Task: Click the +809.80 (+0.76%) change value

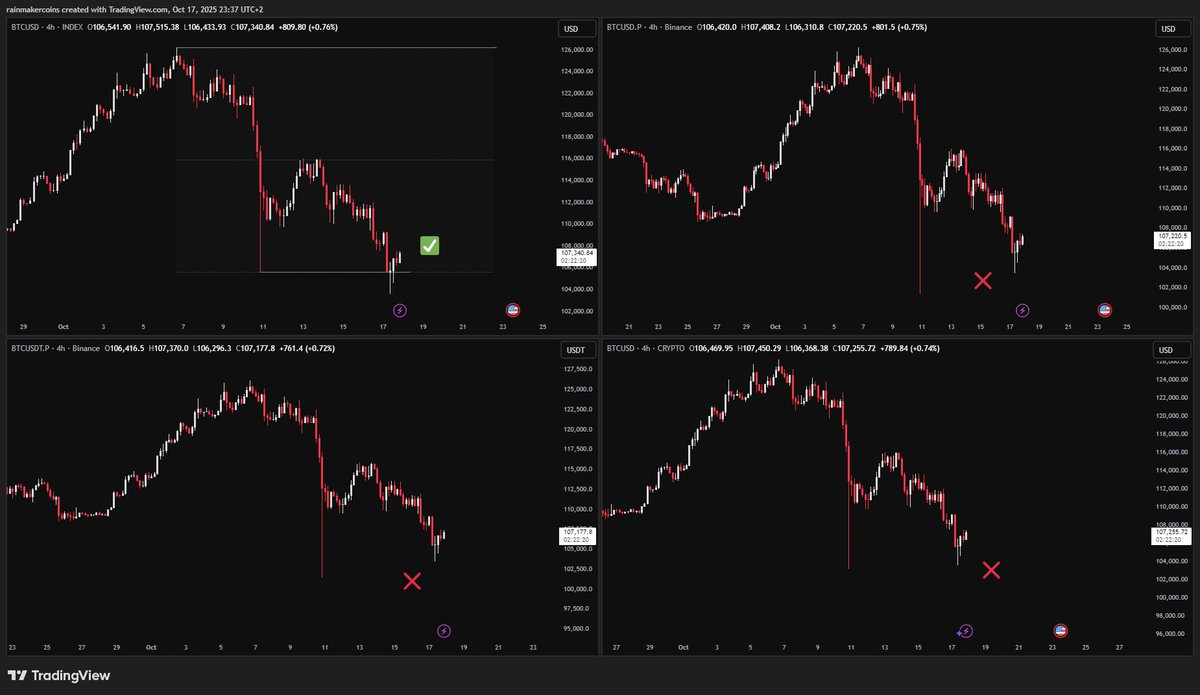Action: coord(306,27)
